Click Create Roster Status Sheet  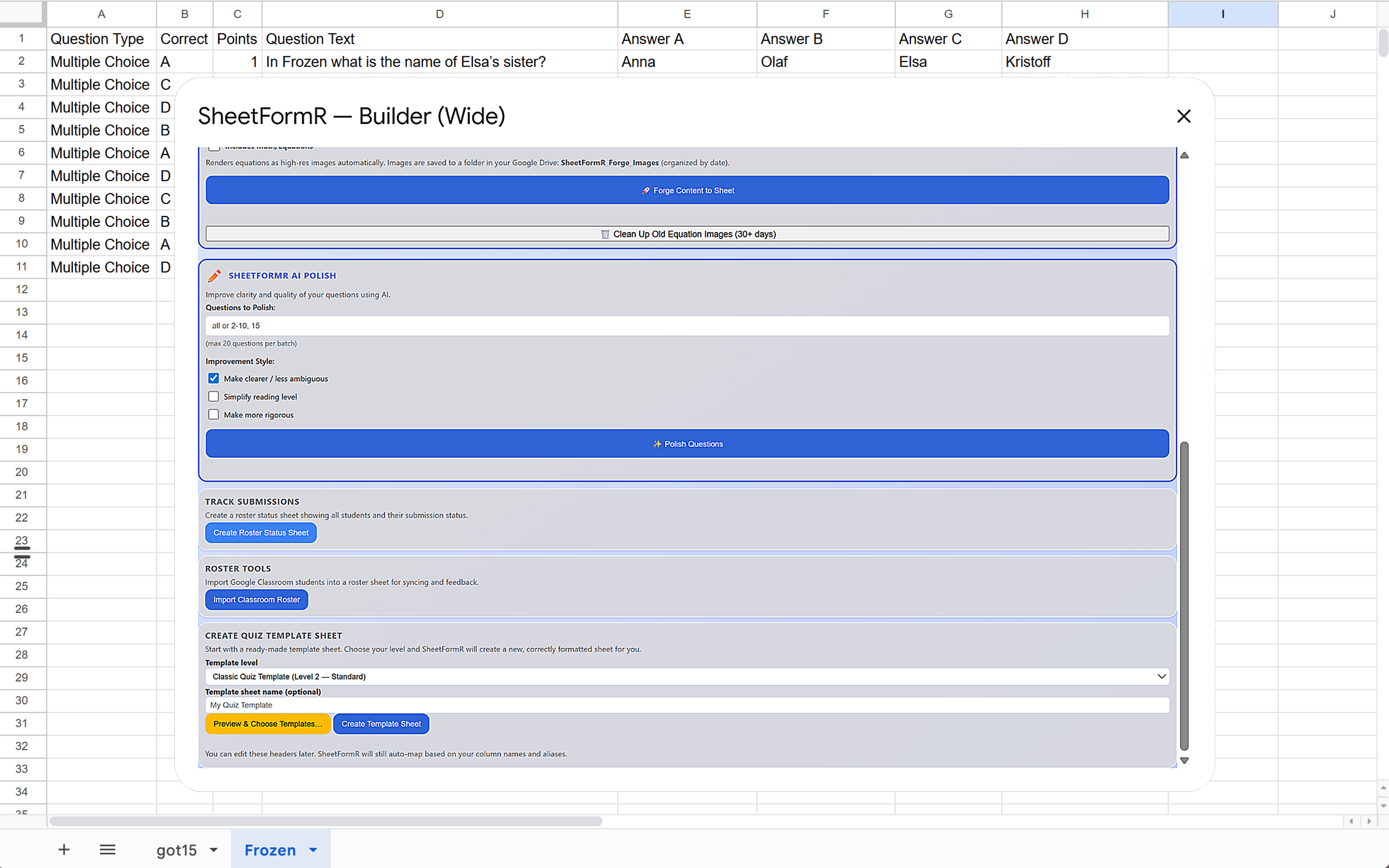pyautogui.click(x=260, y=532)
